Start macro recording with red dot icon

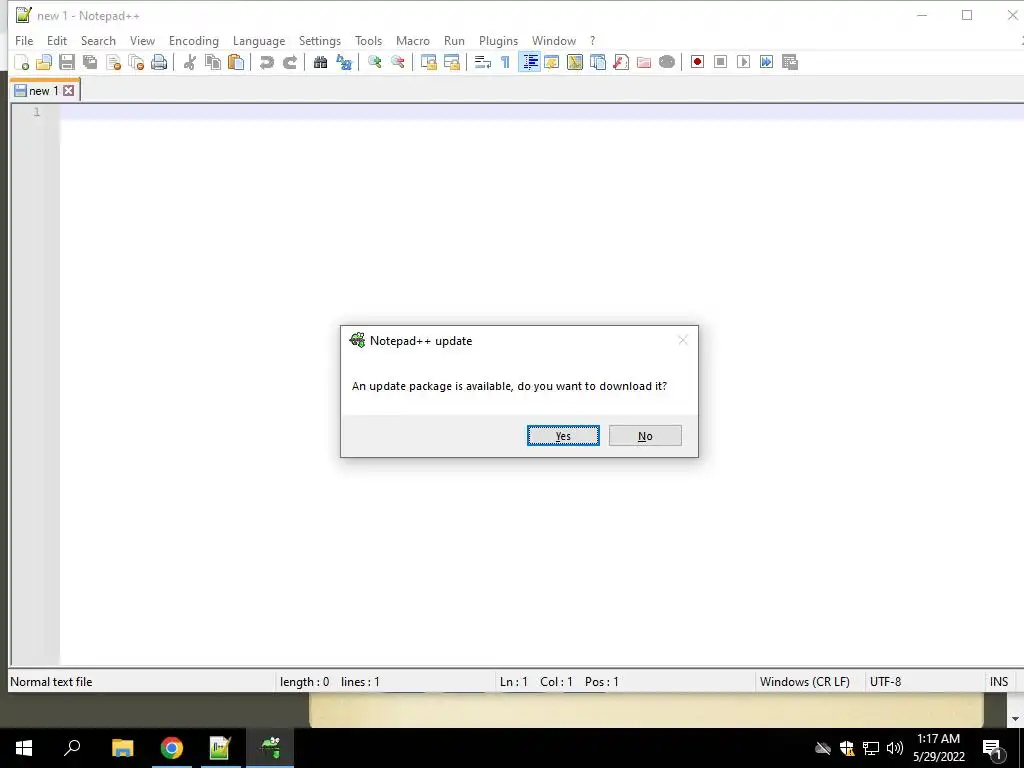(x=697, y=62)
